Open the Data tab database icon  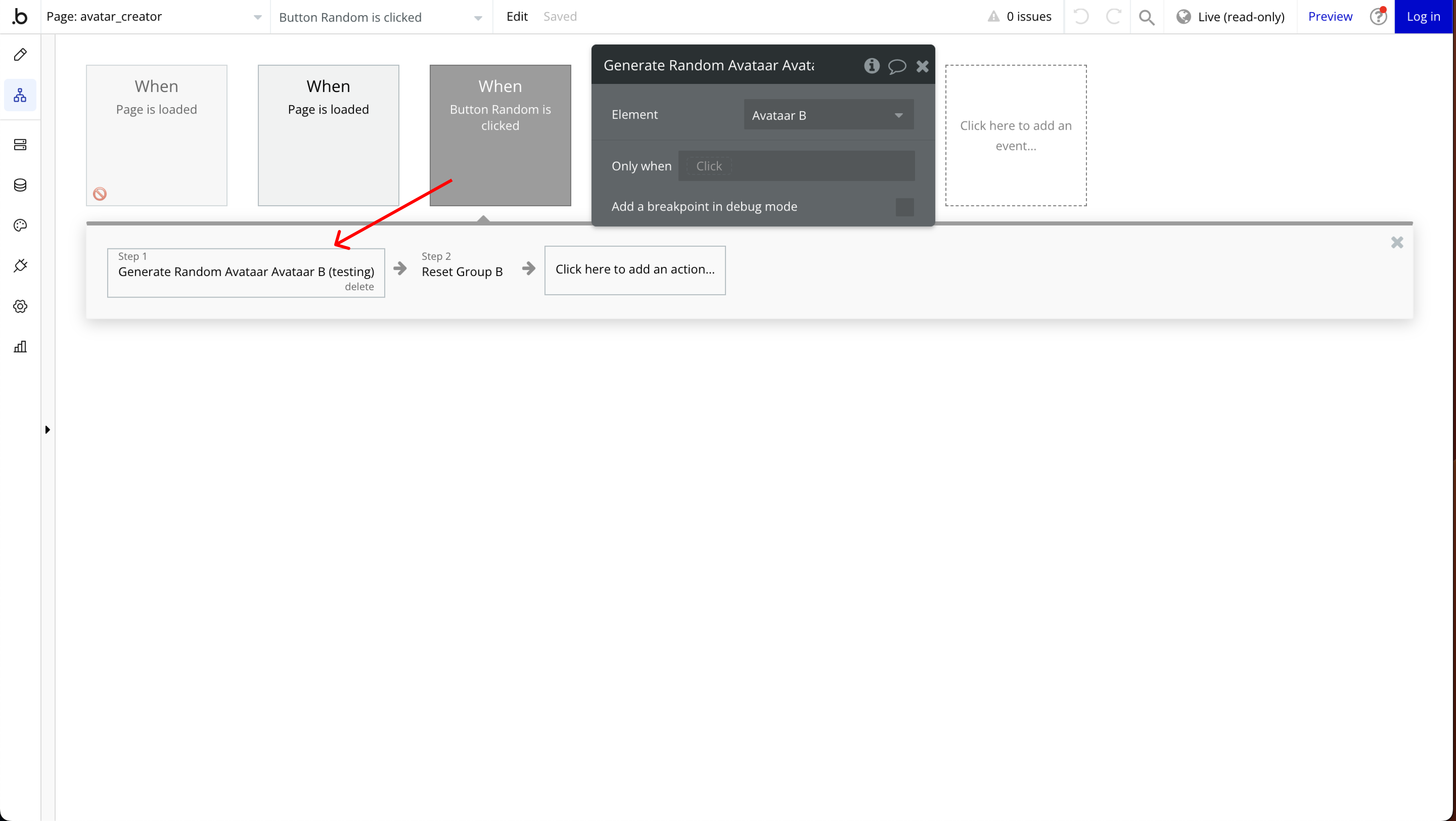20,185
